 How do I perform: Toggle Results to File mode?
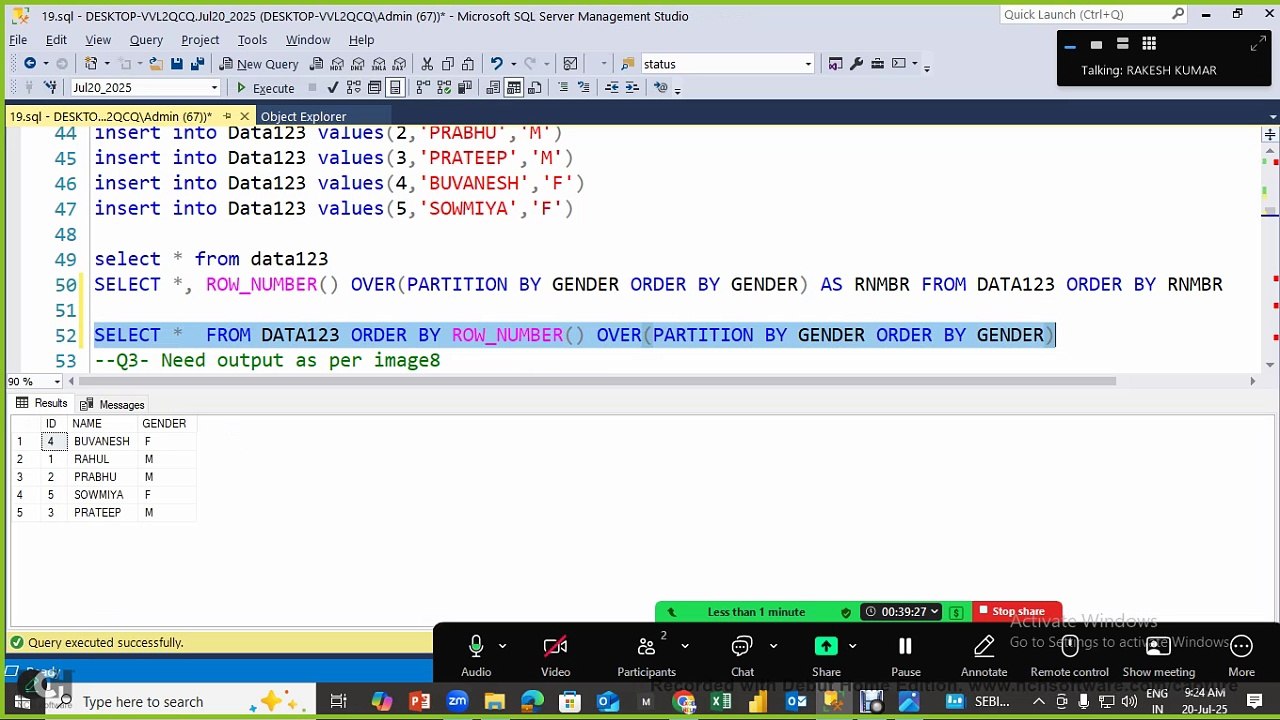tap(534, 88)
